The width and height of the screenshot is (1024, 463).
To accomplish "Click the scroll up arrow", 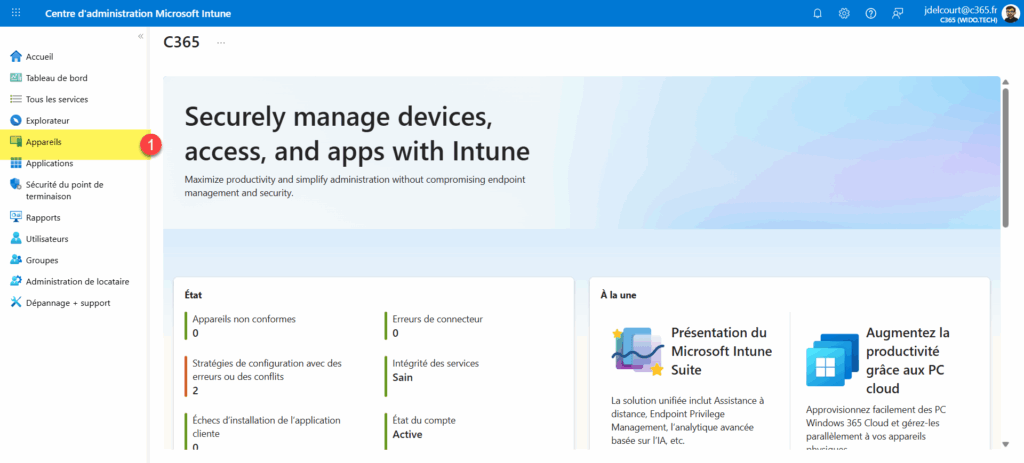I will coord(1006,81).
